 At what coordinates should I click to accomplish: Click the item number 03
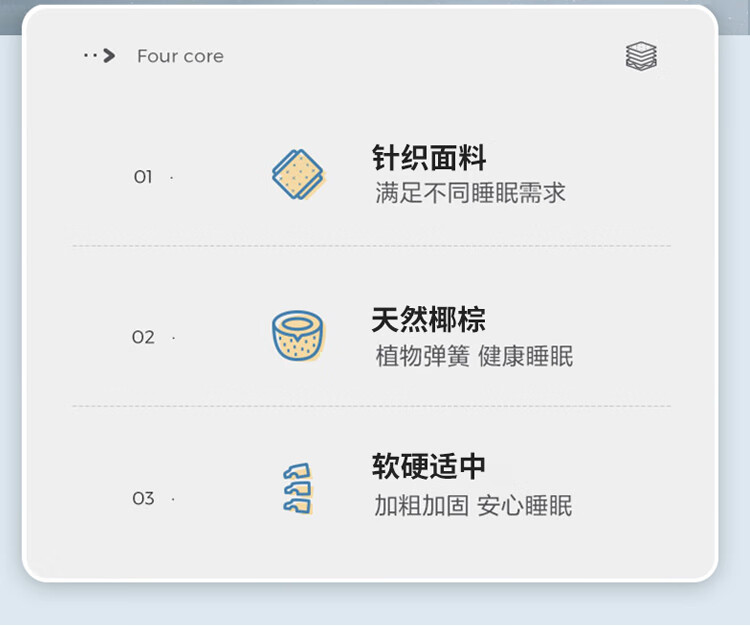point(143,498)
